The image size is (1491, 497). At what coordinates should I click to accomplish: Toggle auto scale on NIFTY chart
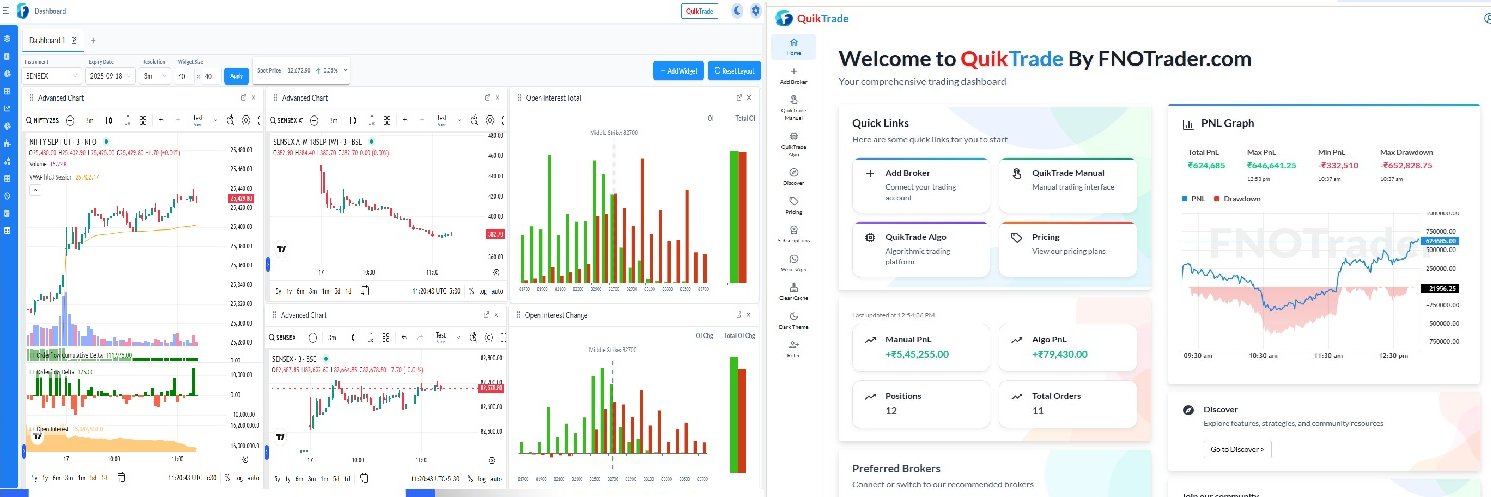pyautogui.click(x=253, y=478)
